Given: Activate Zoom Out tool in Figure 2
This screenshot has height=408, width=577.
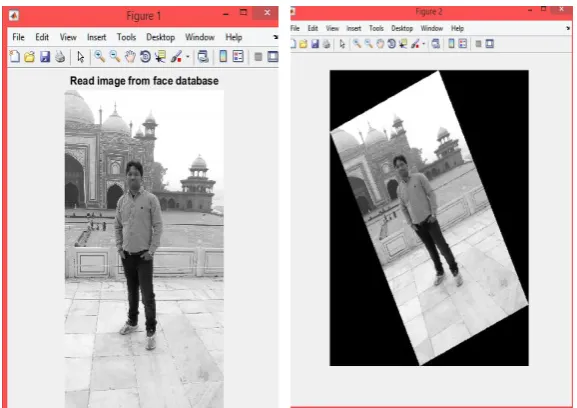Looking at the screenshot, I should point(368,44).
